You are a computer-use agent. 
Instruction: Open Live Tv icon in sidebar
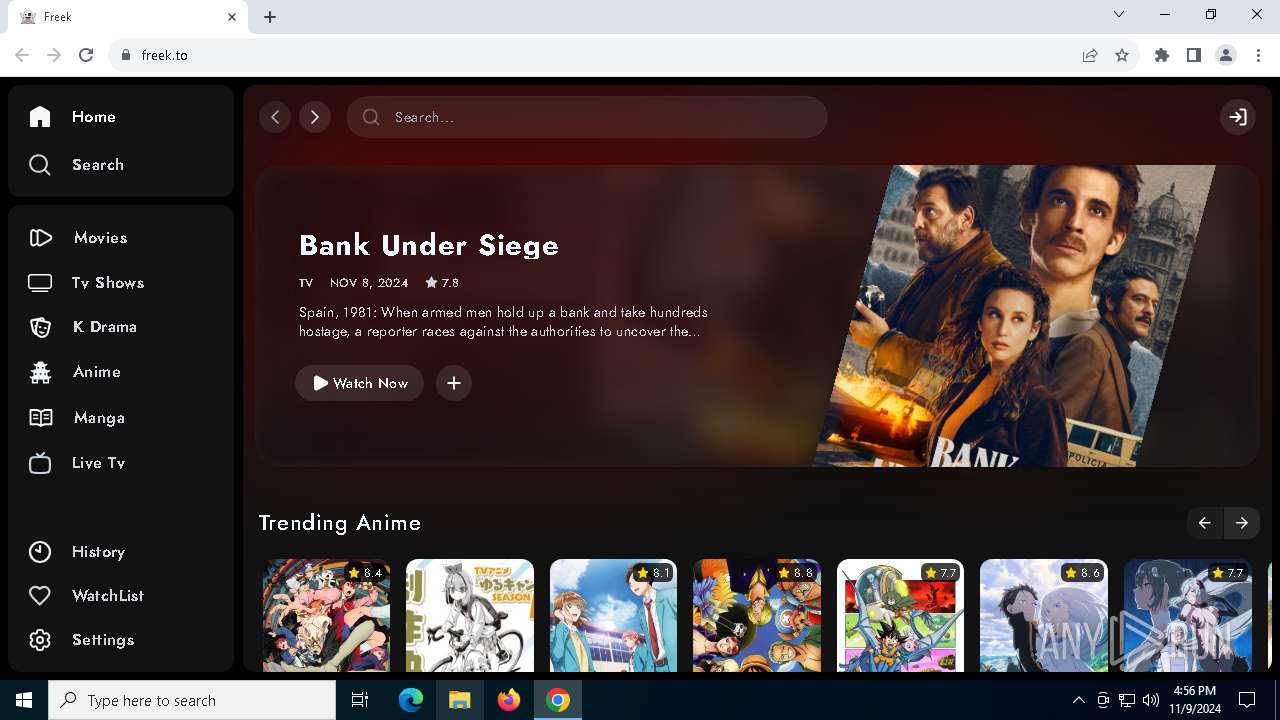40,463
